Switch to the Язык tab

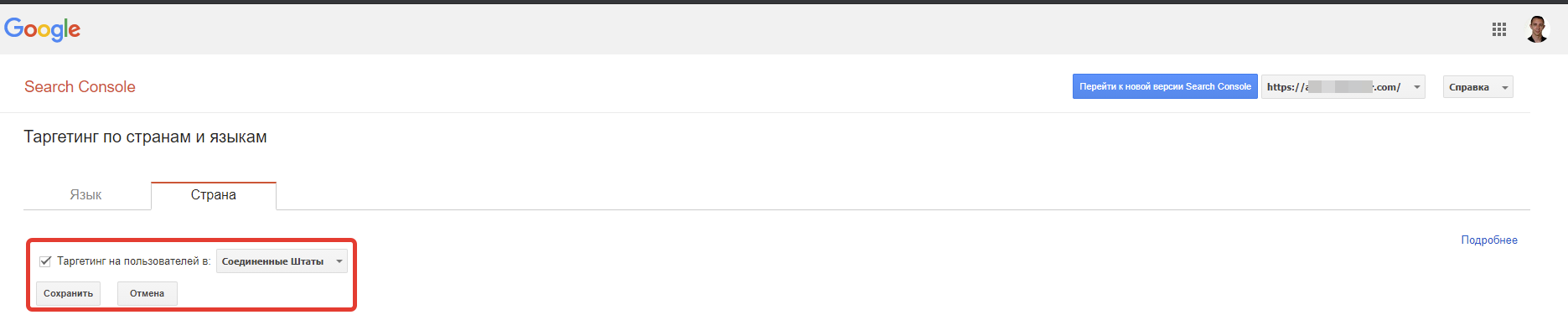pyautogui.click(x=86, y=195)
